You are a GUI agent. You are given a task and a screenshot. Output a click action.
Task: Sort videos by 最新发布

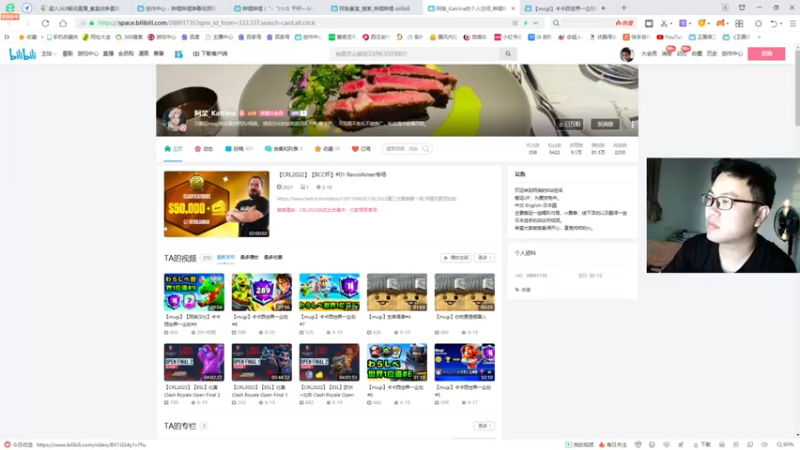[x=226, y=258]
